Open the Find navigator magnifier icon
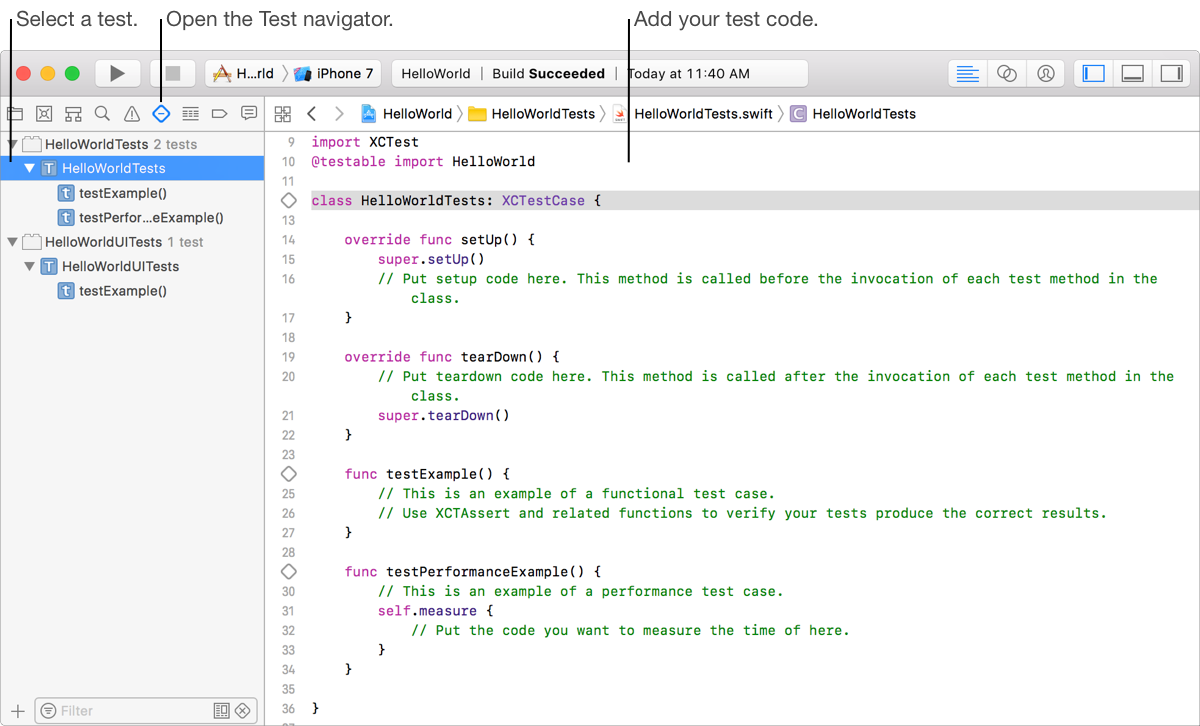The width and height of the screenshot is (1200, 726). click(x=102, y=114)
